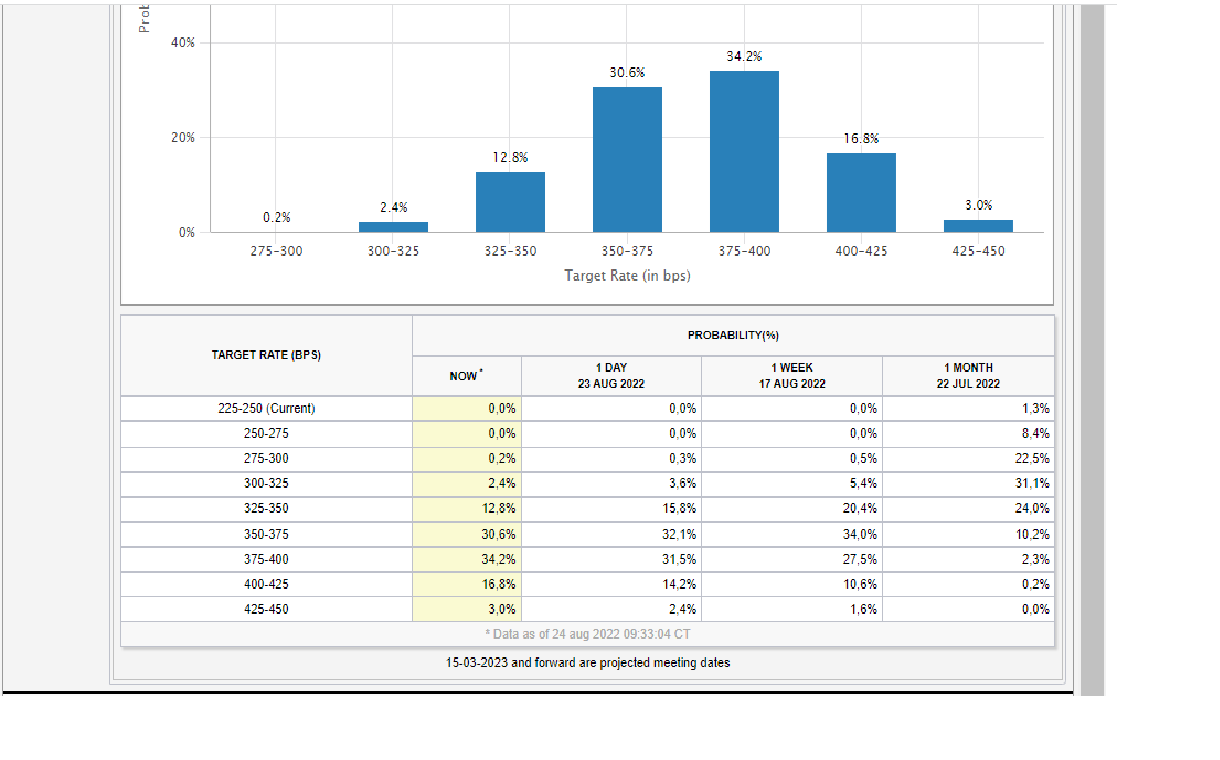Click the 425-450 bar showing 3.0%
Screen dimensions: 1220x760
click(978, 226)
